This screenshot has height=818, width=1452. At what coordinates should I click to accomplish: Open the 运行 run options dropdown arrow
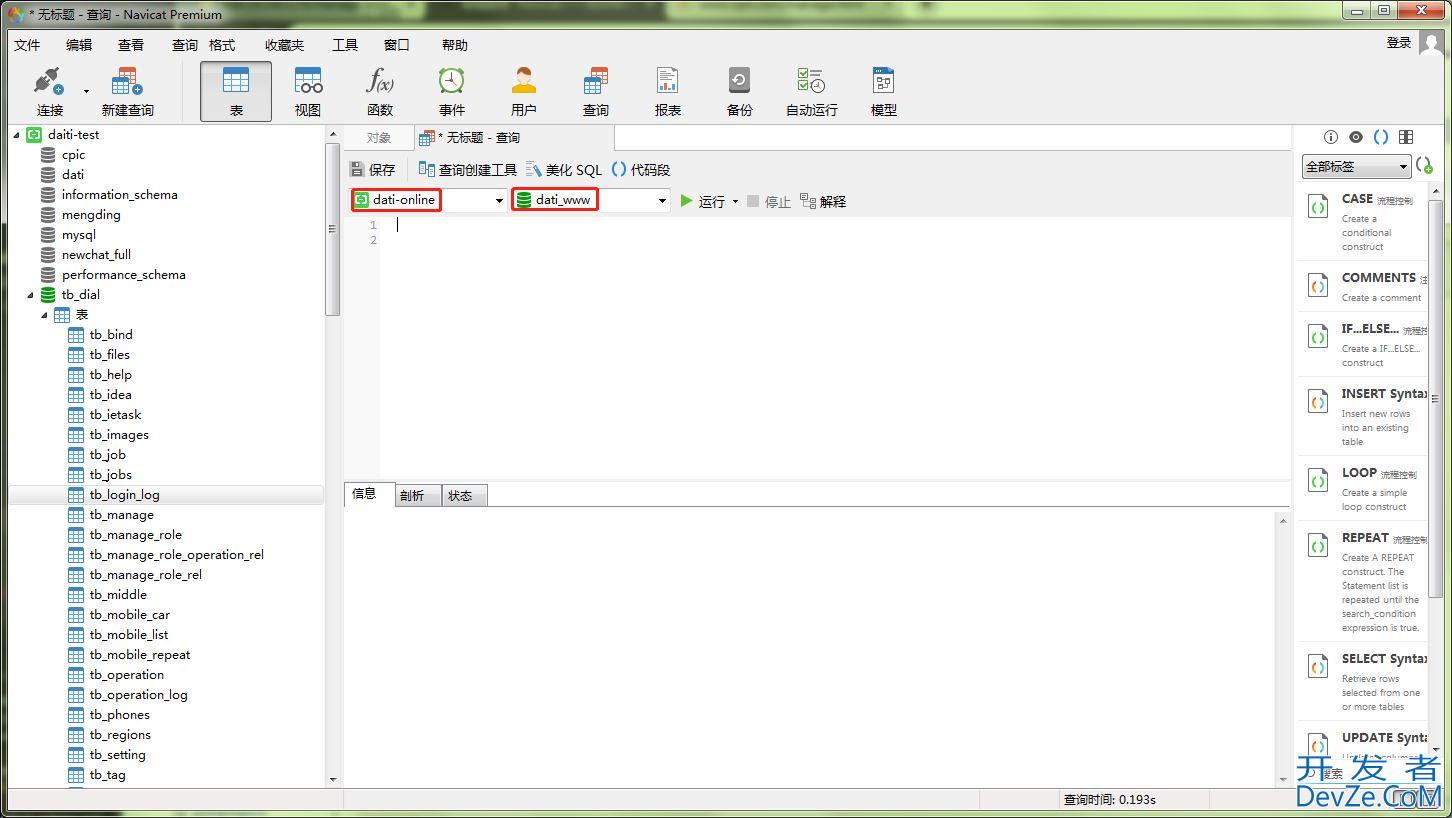[735, 202]
